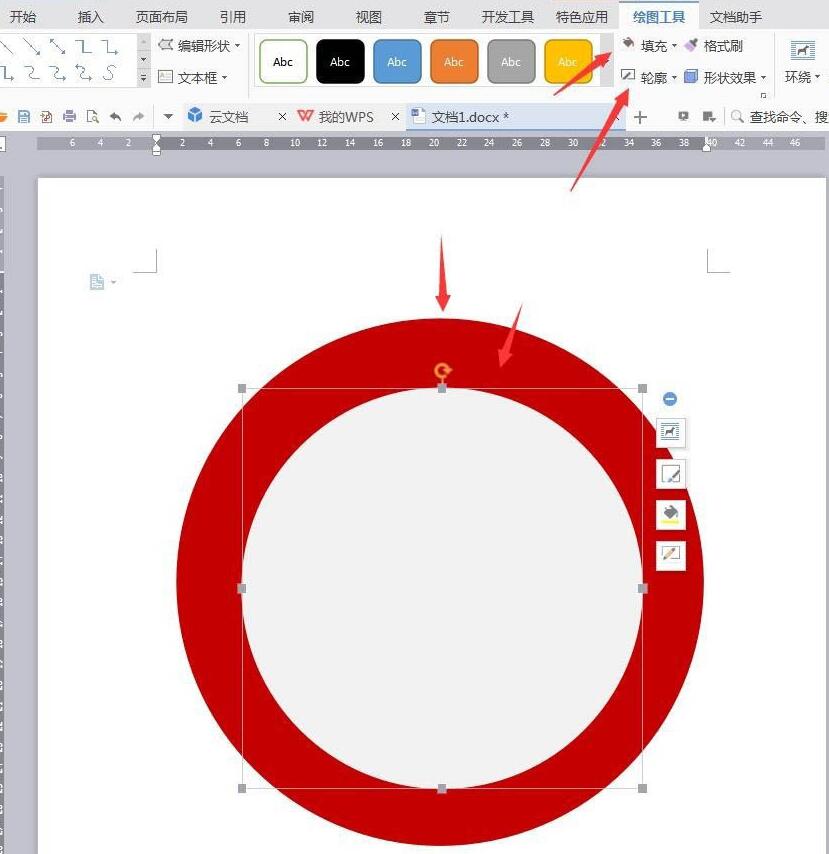Image resolution: width=829 pixels, height=854 pixels.
Task: Click the floating layout options icon beside shape
Action: pos(670,432)
